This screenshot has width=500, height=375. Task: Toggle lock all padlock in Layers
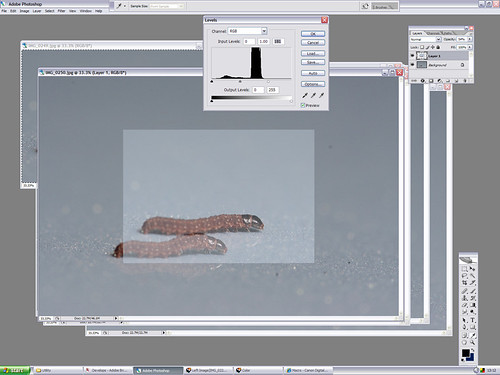(x=438, y=47)
